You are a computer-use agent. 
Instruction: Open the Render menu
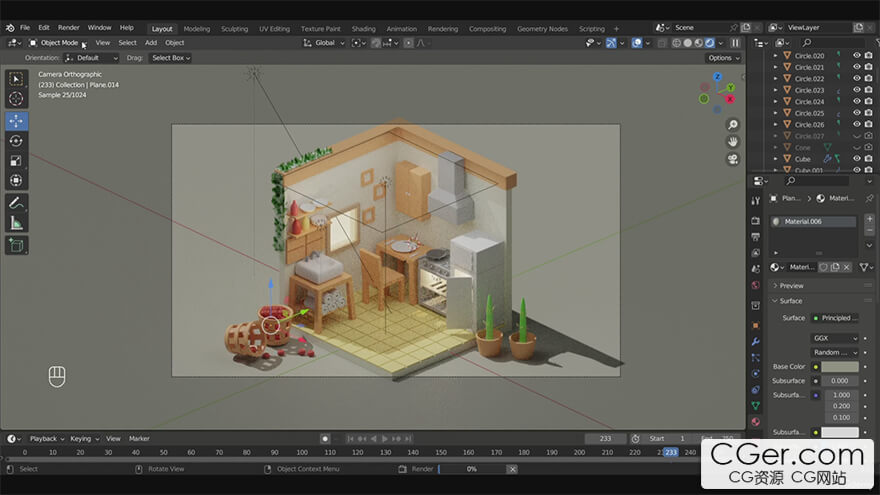[68, 28]
